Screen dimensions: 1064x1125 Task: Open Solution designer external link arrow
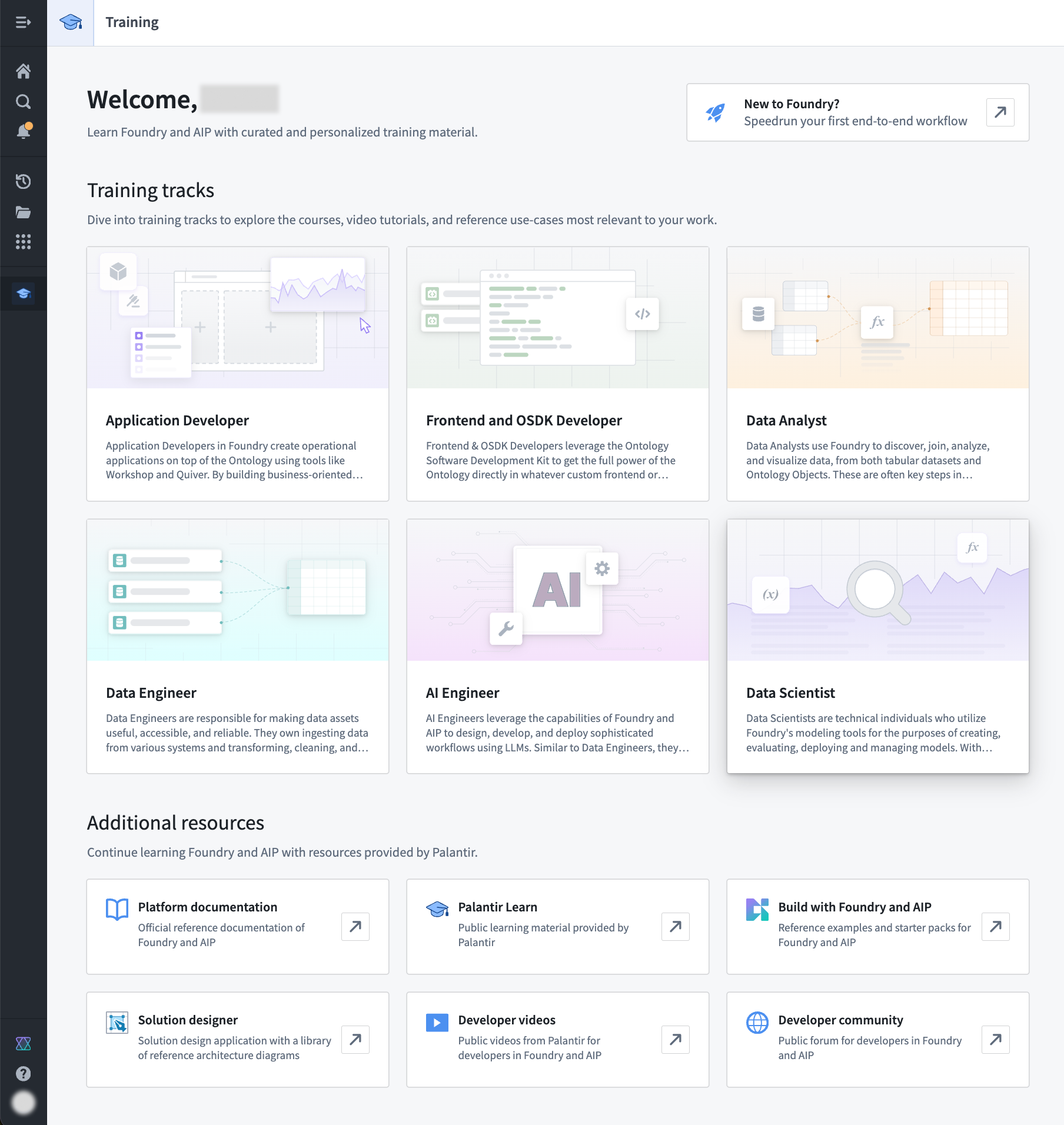355,1039
